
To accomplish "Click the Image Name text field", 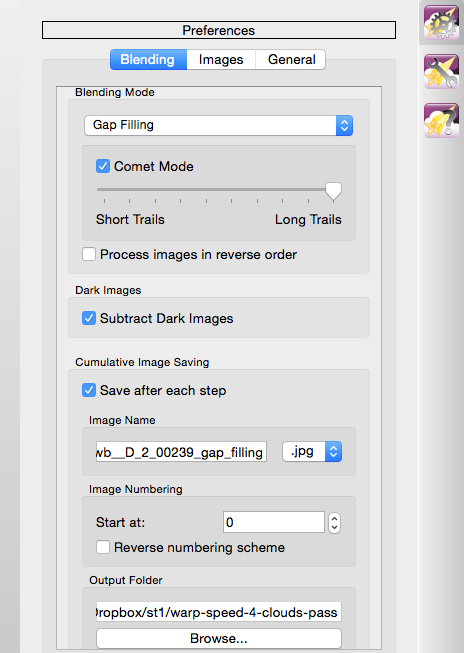I will pyautogui.click(x=181, y=452).
